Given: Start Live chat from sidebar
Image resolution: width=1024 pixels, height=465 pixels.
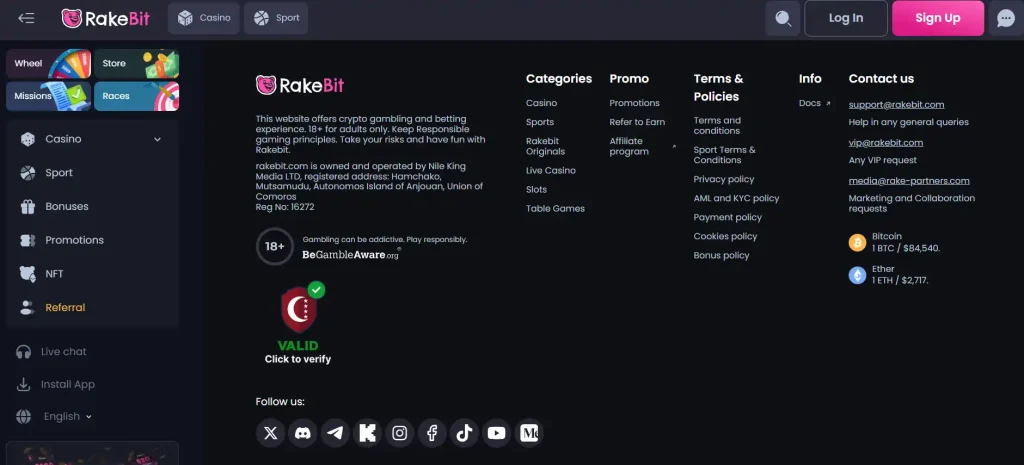Looking at the screenshot, I should coord(51,351).
